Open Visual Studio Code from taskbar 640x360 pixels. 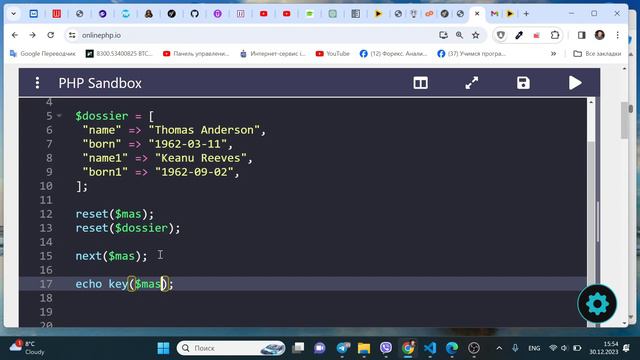[x=430, y=348]
